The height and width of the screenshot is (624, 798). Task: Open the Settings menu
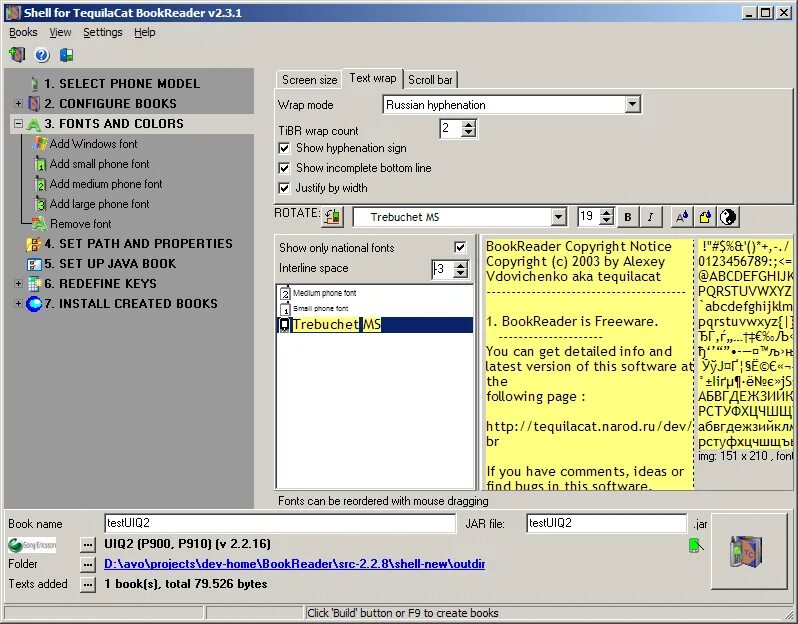tap(103, 32)
